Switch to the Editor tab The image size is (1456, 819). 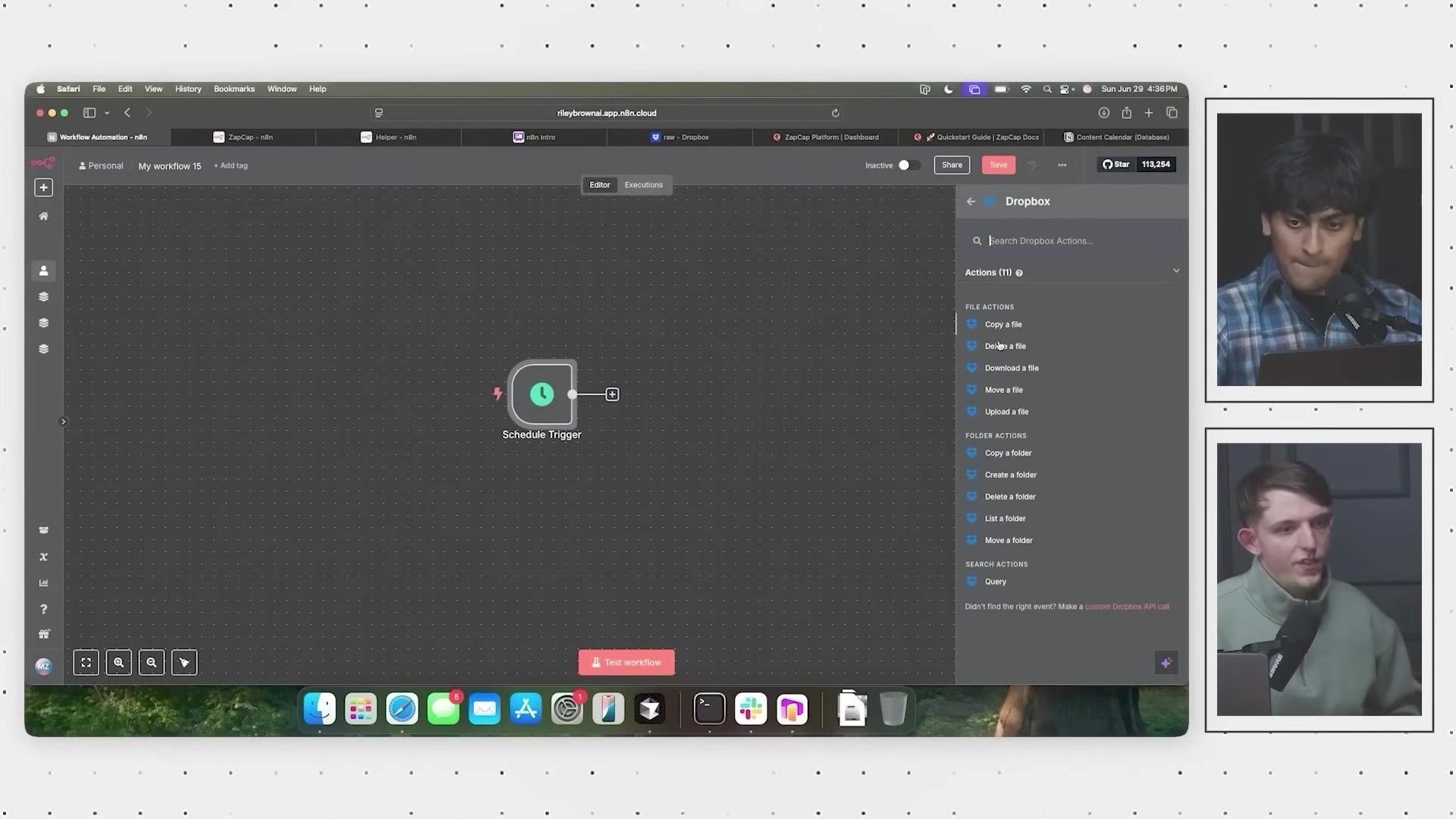click(x=600, y=185)
